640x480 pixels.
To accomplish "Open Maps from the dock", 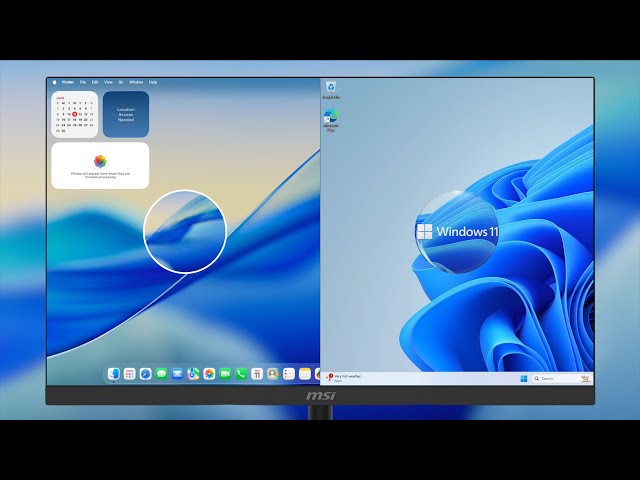I will 193,373.
